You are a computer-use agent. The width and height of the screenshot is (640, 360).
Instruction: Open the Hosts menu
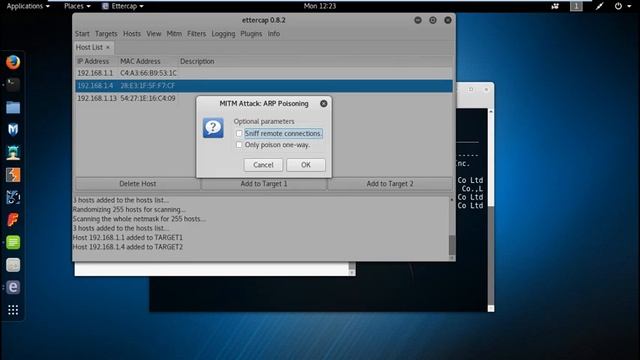click(132, 34)
